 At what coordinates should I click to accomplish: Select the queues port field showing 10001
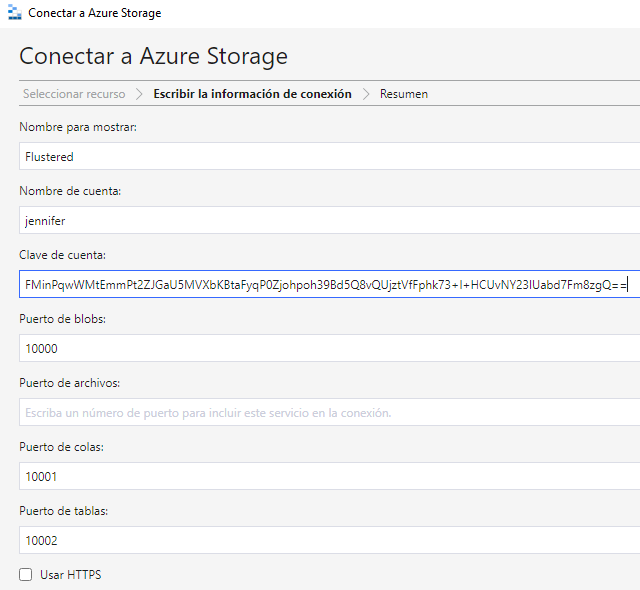click(329, 476)
